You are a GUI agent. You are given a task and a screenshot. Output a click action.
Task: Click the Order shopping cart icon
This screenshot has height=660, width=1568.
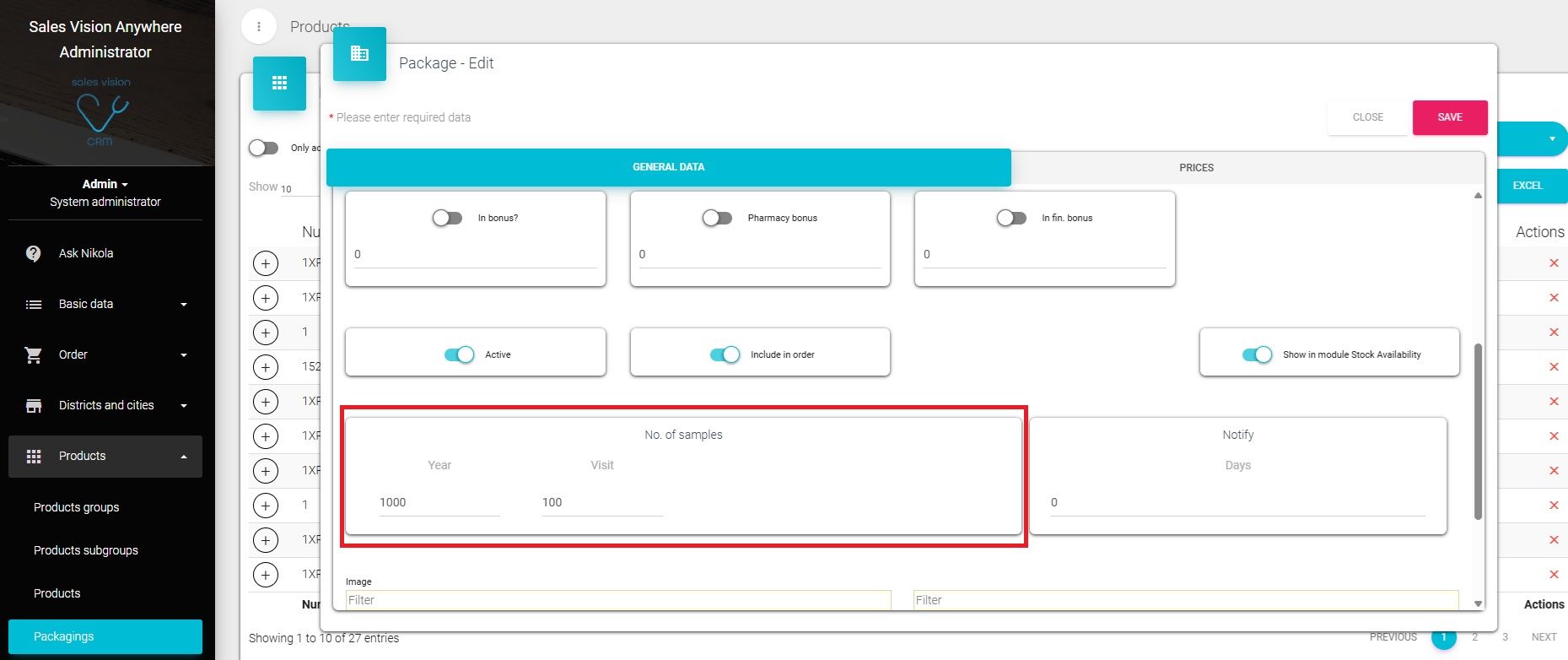click(x=34, y=355)
